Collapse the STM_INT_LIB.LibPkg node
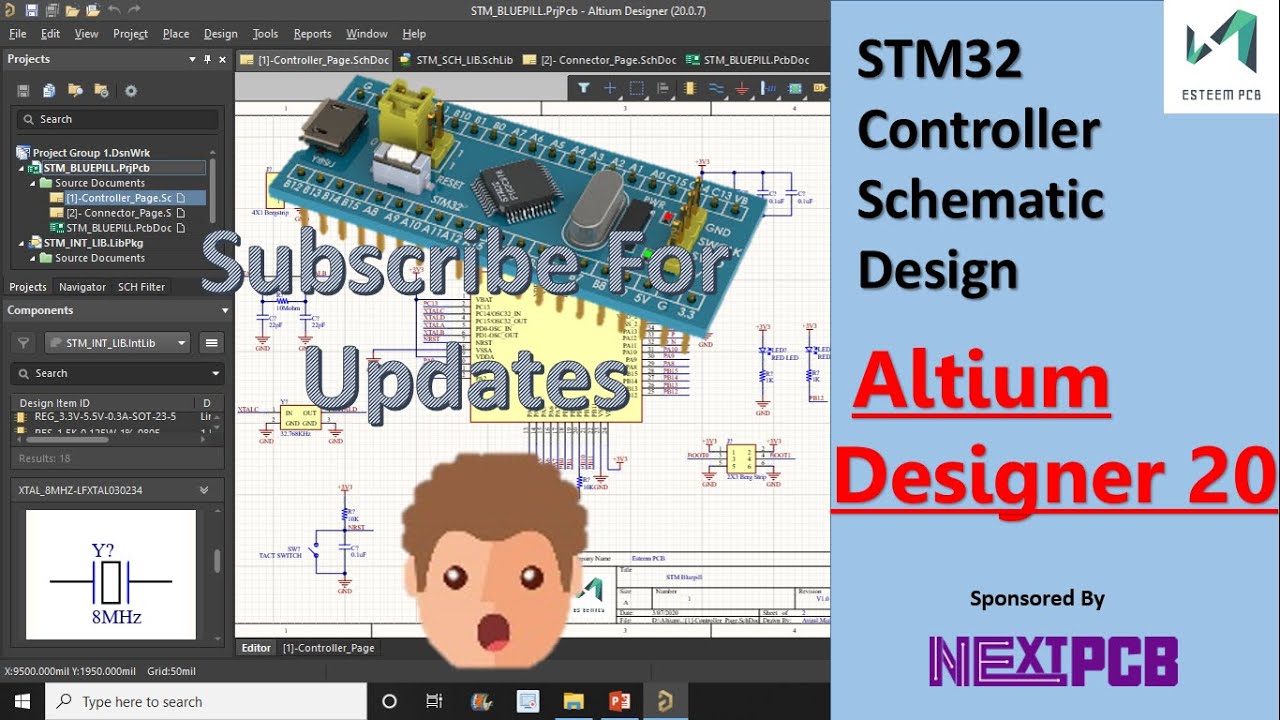The width and height of the screenshot is (1280, 720). click(22, 243)
